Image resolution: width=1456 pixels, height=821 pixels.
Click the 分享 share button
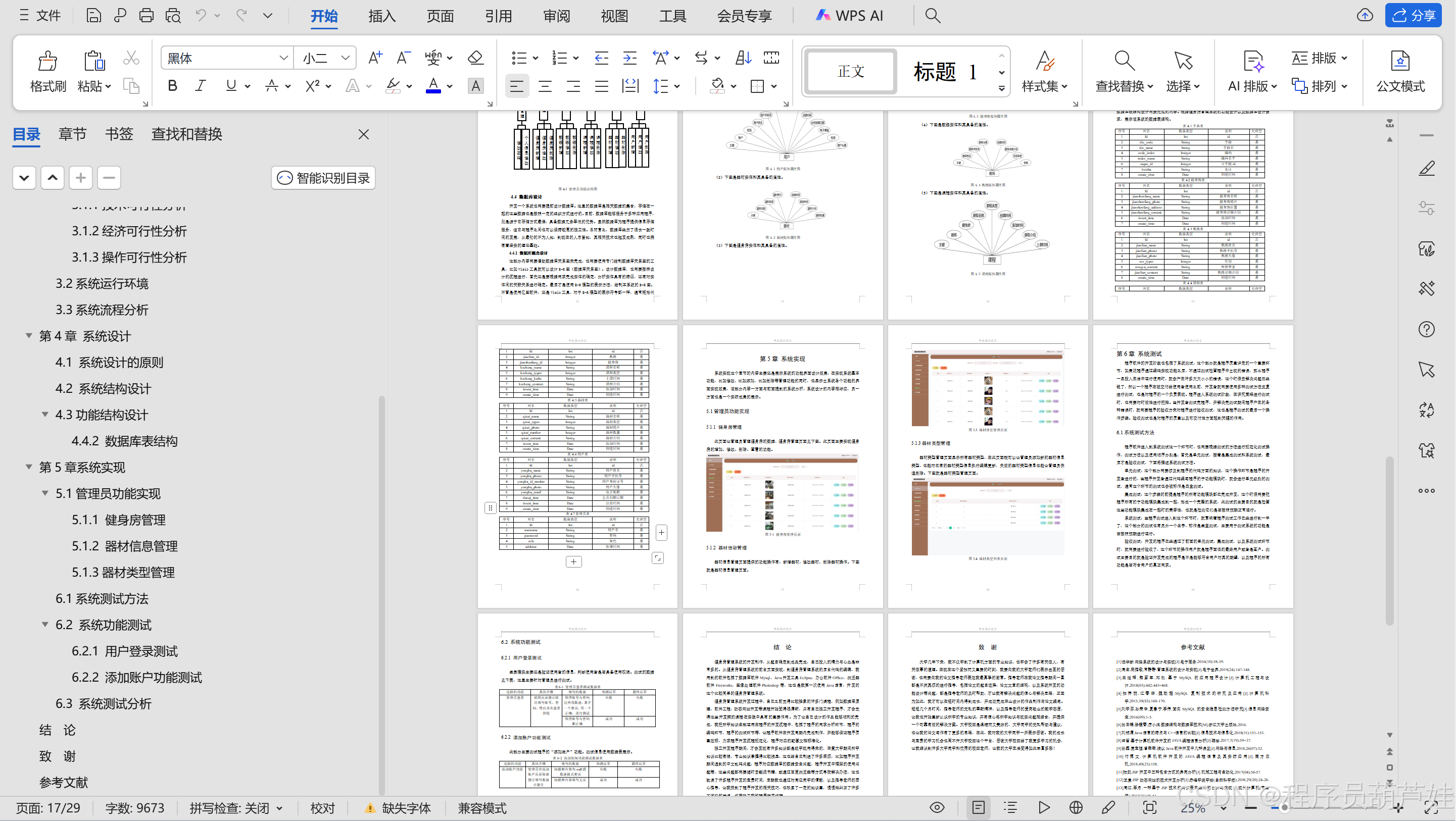[1413, 15]
